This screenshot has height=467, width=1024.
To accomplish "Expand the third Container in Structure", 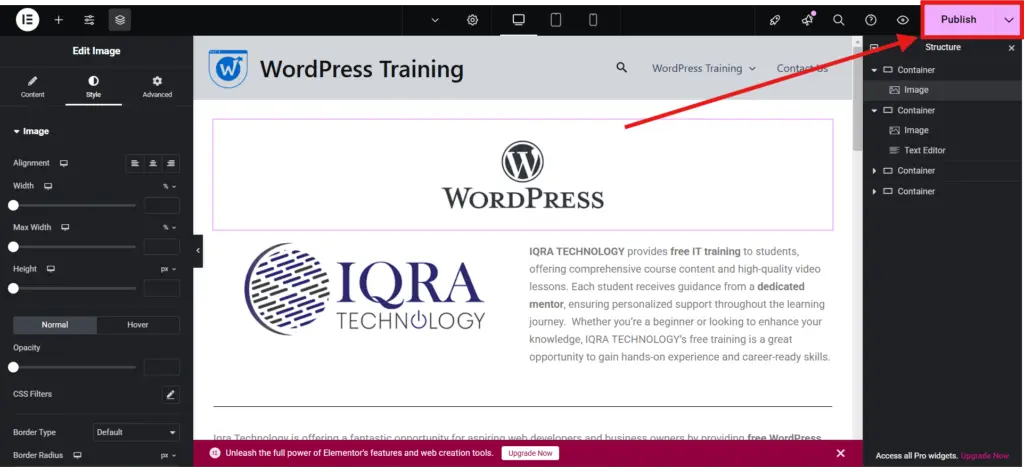I will (x=874, y=171).
